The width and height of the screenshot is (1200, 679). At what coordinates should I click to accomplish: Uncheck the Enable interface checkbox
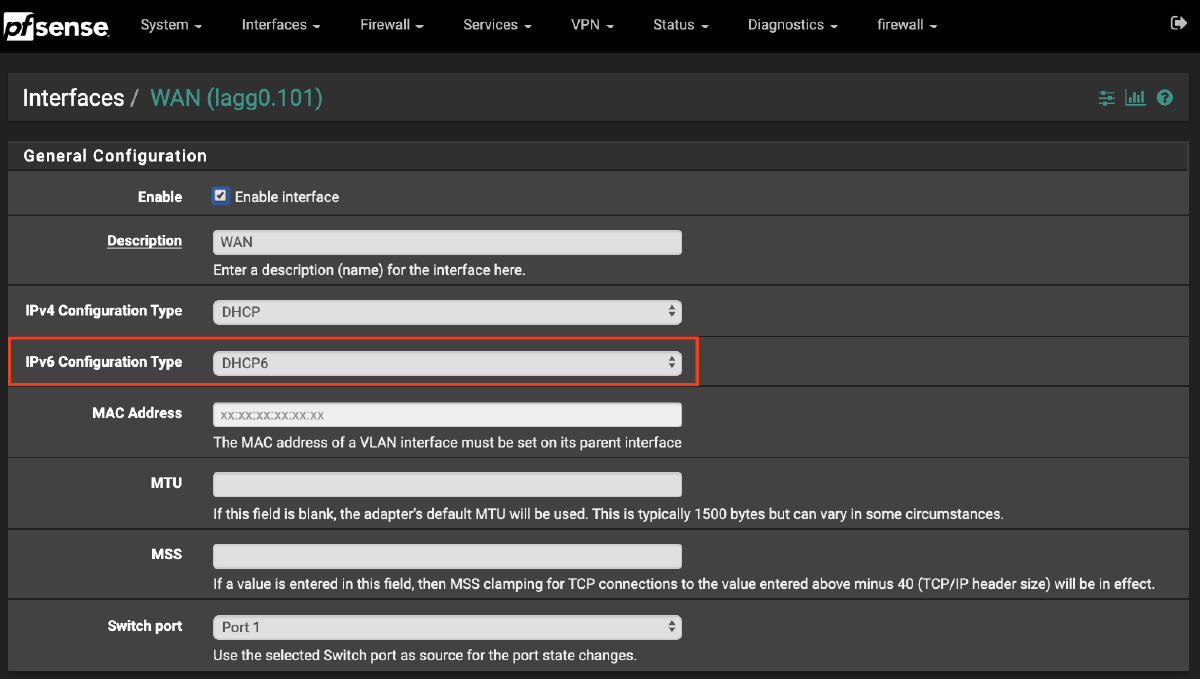pos(220,196)
